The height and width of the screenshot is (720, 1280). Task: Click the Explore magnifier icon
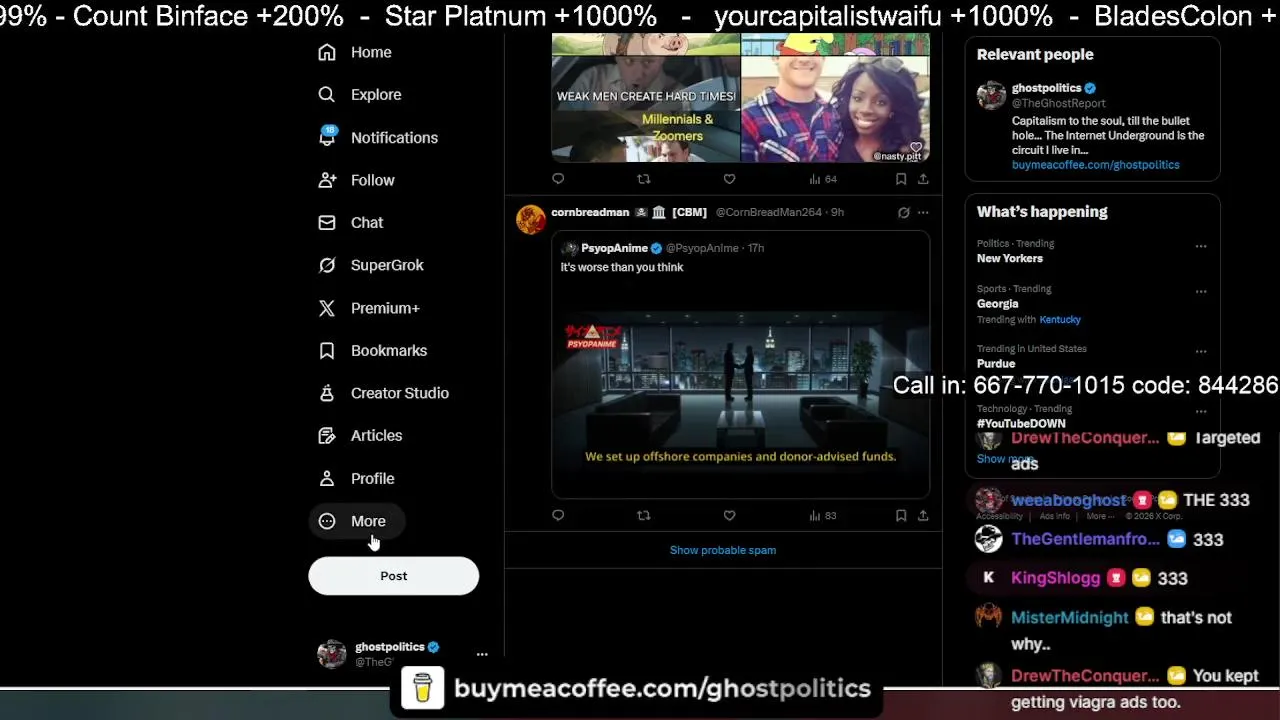[327, 95]
